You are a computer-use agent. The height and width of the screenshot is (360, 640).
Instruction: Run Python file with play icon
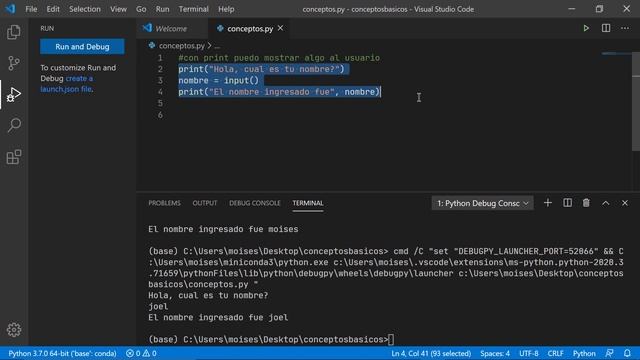pyautogui.click(x=586, y=28)
